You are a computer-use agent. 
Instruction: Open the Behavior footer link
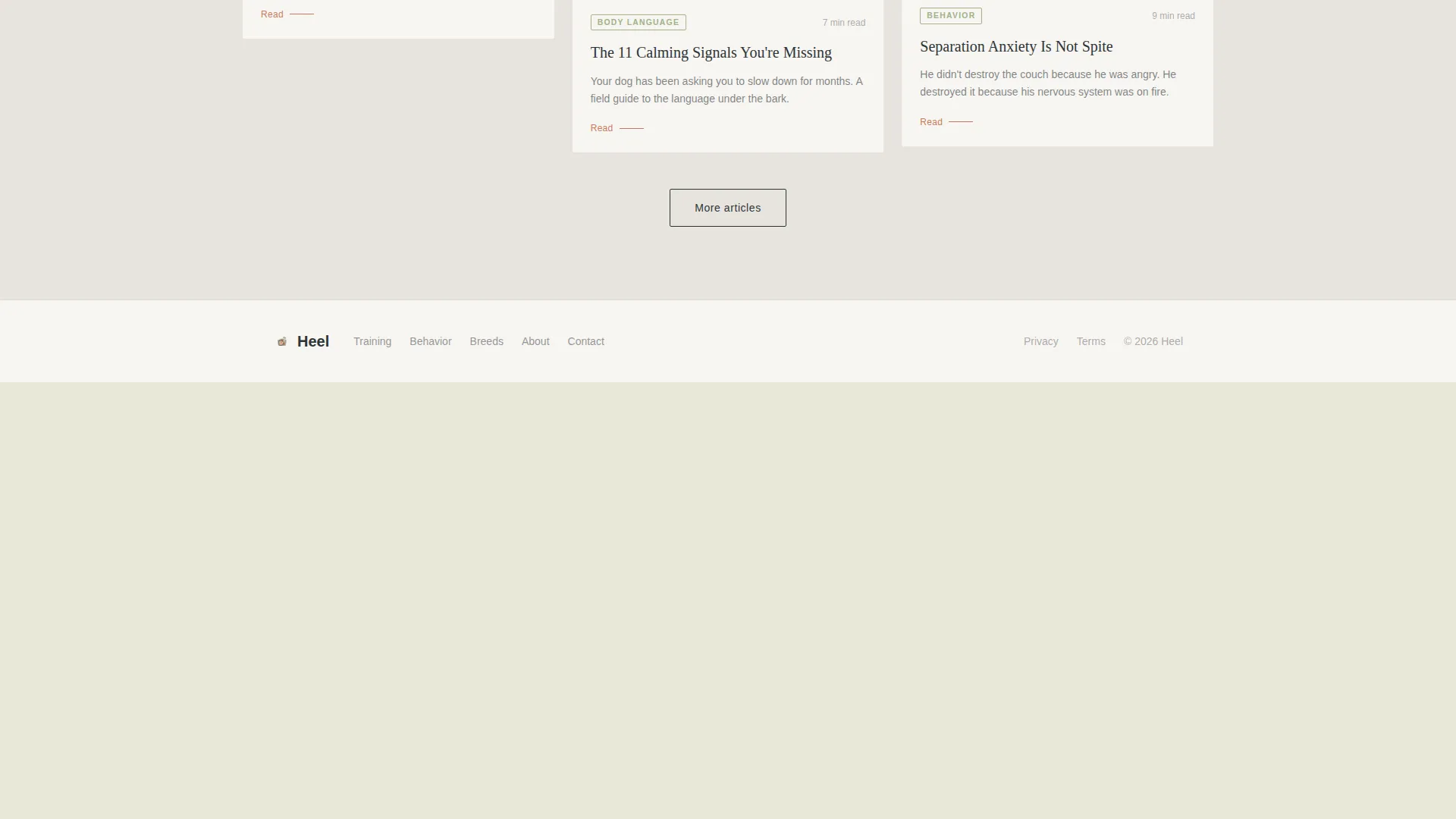pos(430,341)
